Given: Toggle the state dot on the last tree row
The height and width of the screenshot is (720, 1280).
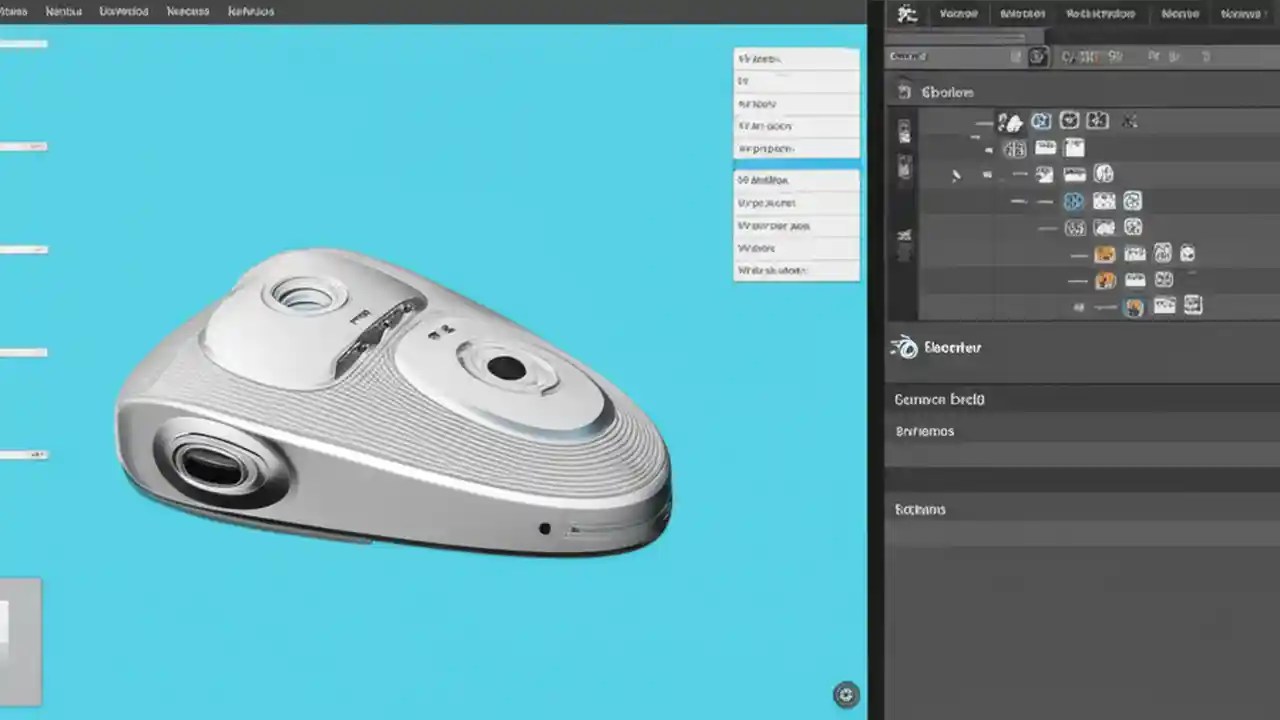Looking at the screenshot, I should [1079, 306].
